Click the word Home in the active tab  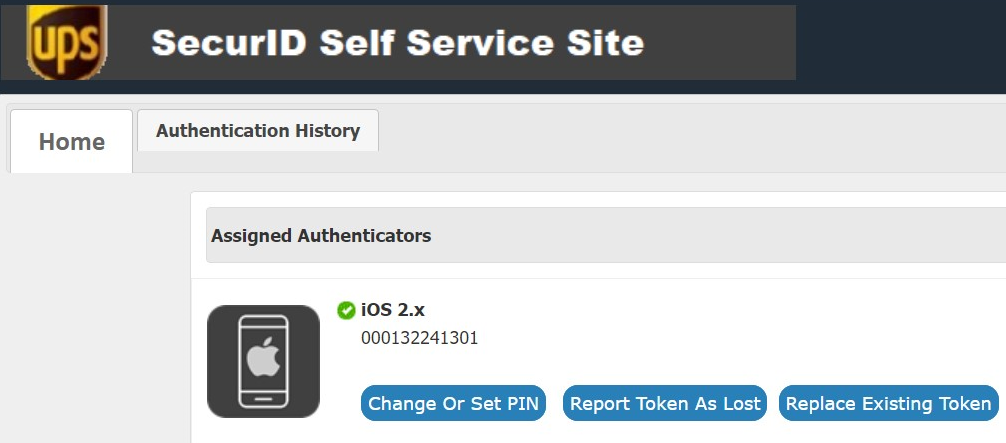pos(71,141)
